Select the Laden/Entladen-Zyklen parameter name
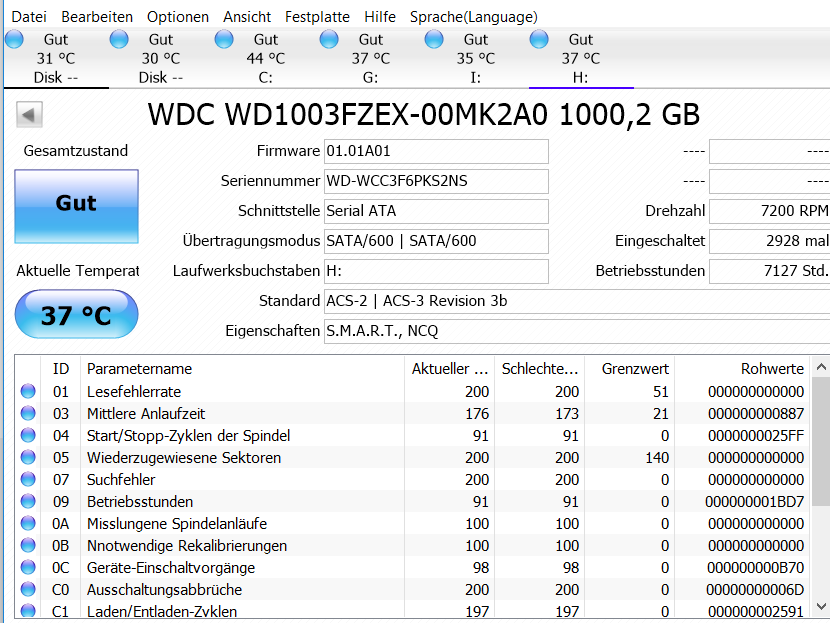This screenshot has width=830, height=623. pyautogui.click(x=161, y=611)
